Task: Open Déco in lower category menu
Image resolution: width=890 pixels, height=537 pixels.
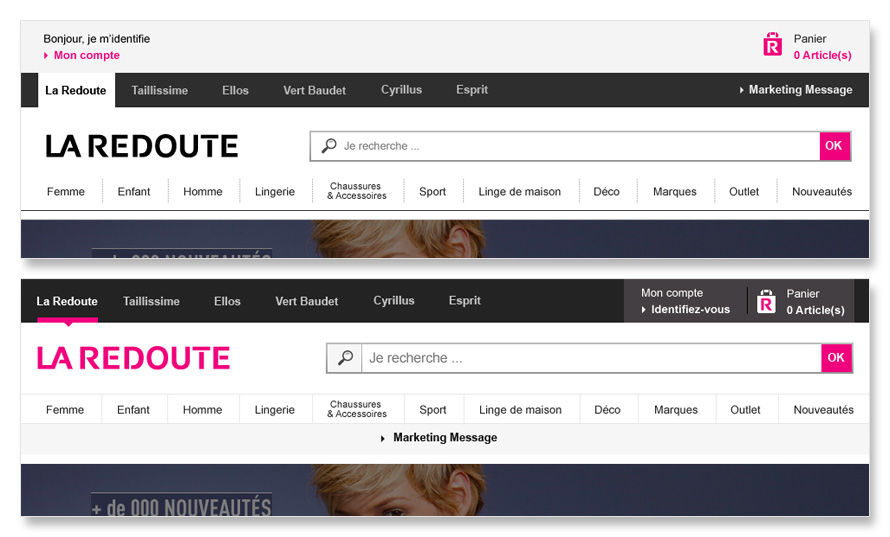Action: point(607,410)
